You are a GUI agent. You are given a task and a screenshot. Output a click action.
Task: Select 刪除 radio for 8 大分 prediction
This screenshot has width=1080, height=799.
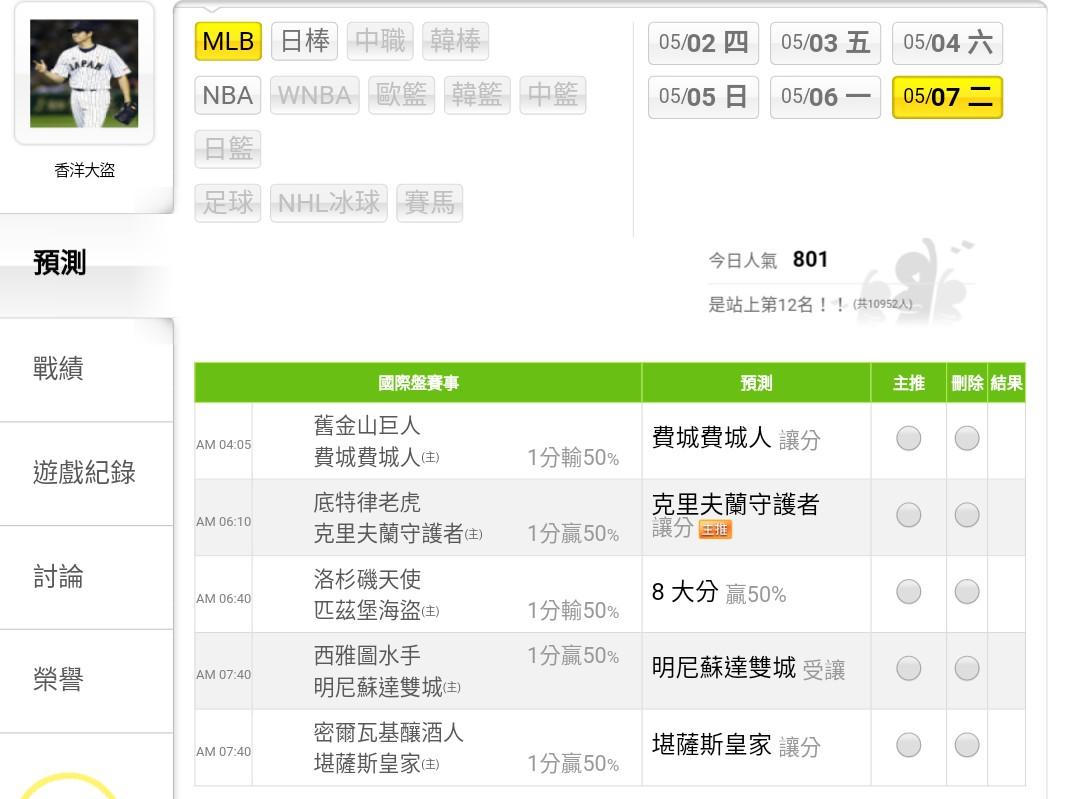click(967, 592)
